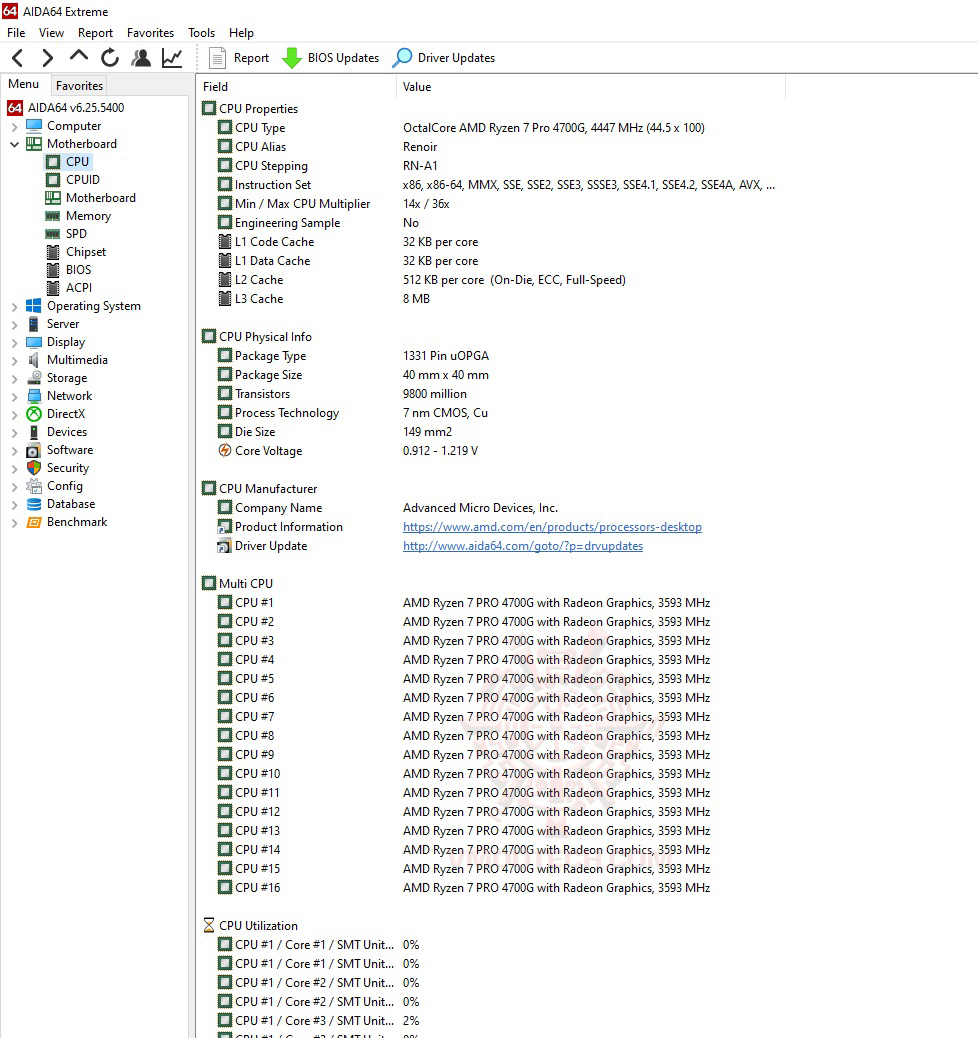This screenshot has width=978, height=1038.
Task: Open the CPU page in the tree
Action: (68, 162)
